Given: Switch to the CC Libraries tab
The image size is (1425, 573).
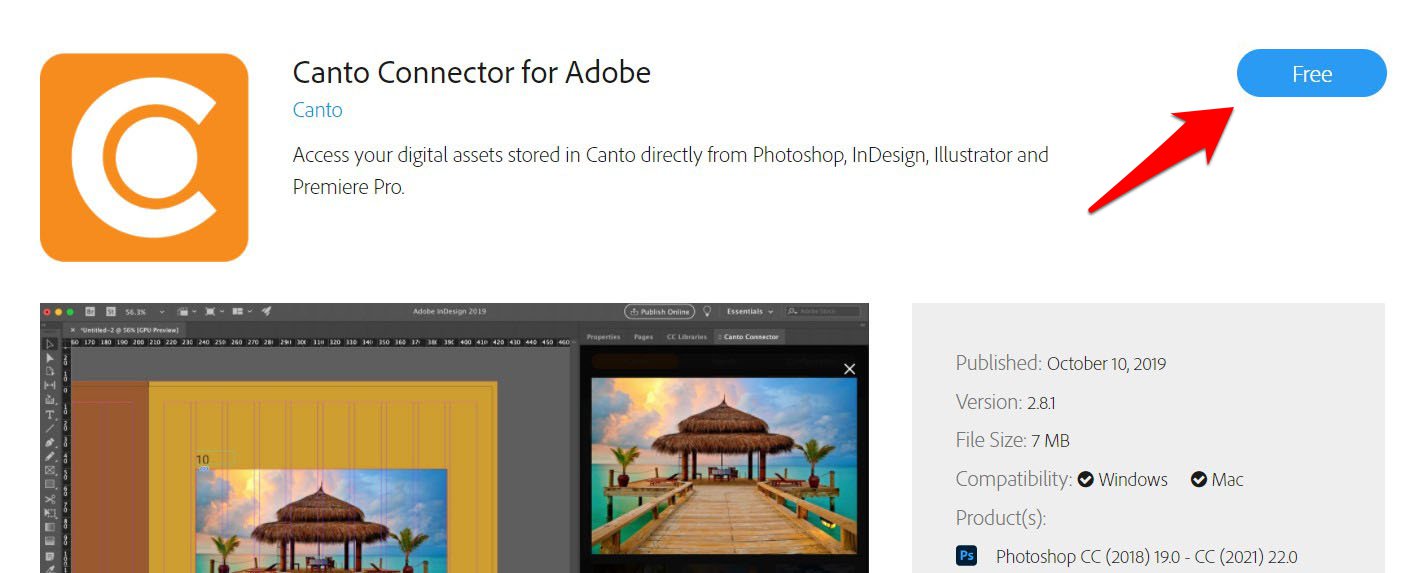Looking at the screenshot, I should 686,337.
